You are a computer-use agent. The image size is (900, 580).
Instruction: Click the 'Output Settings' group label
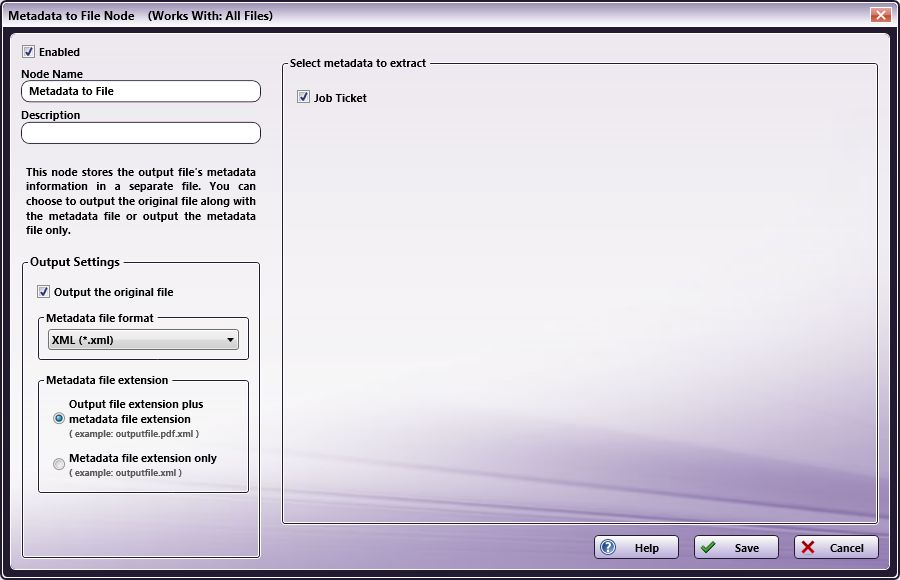(75, 262)
